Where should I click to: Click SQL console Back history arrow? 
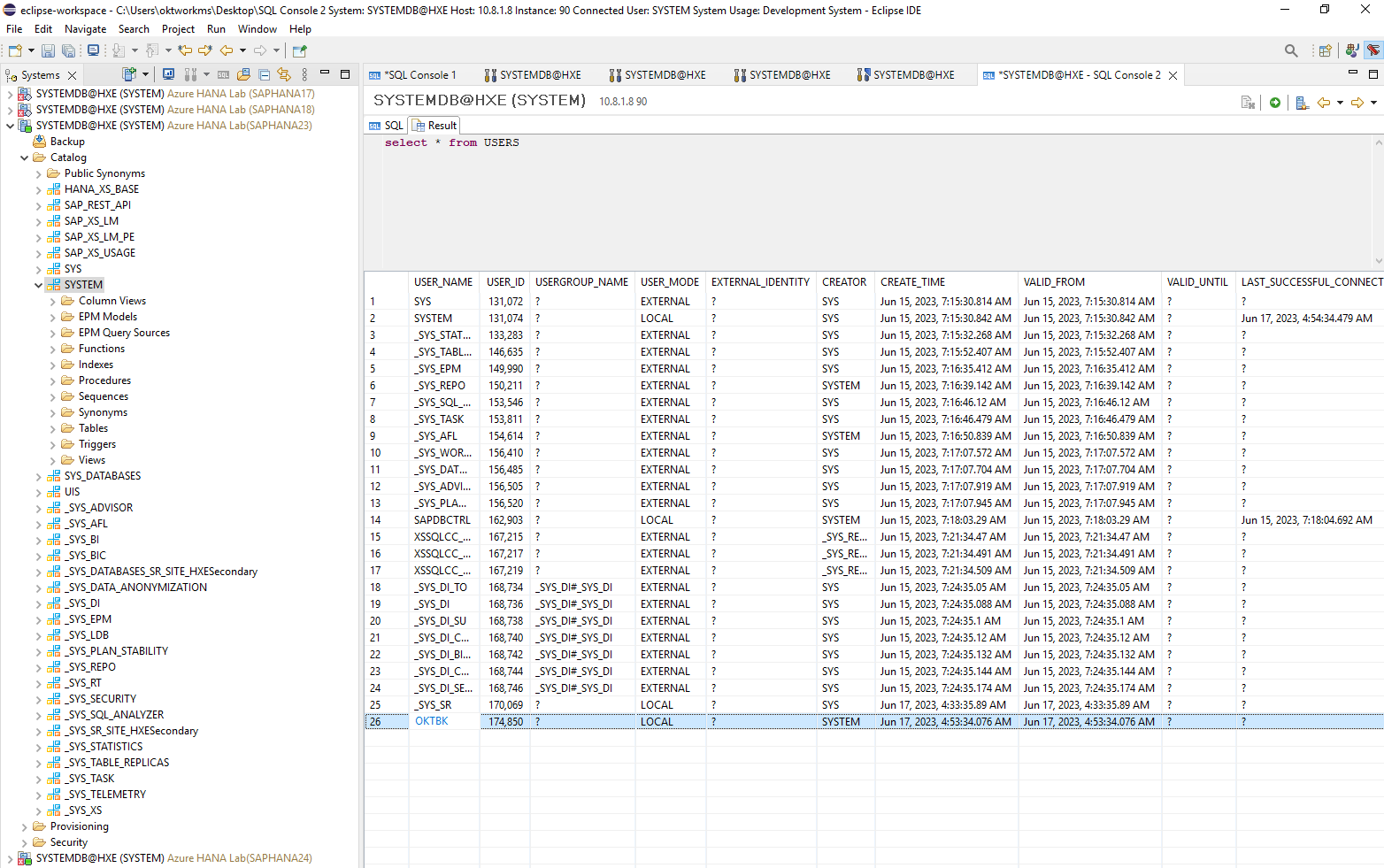coord(1324,103)
